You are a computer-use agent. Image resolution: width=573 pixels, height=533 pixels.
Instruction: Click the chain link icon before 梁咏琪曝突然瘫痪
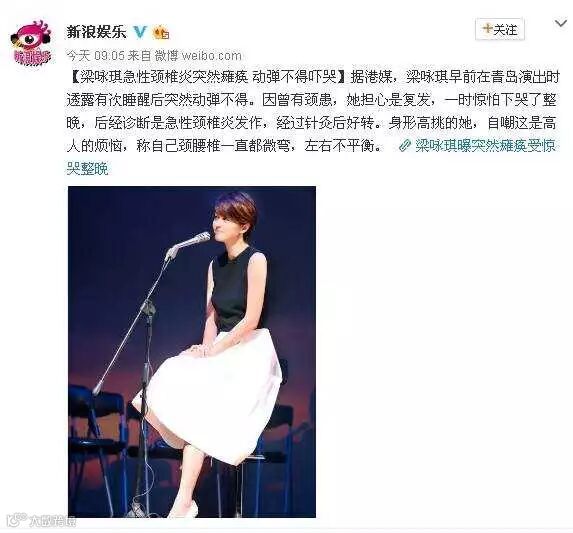[x=404, y=145]
